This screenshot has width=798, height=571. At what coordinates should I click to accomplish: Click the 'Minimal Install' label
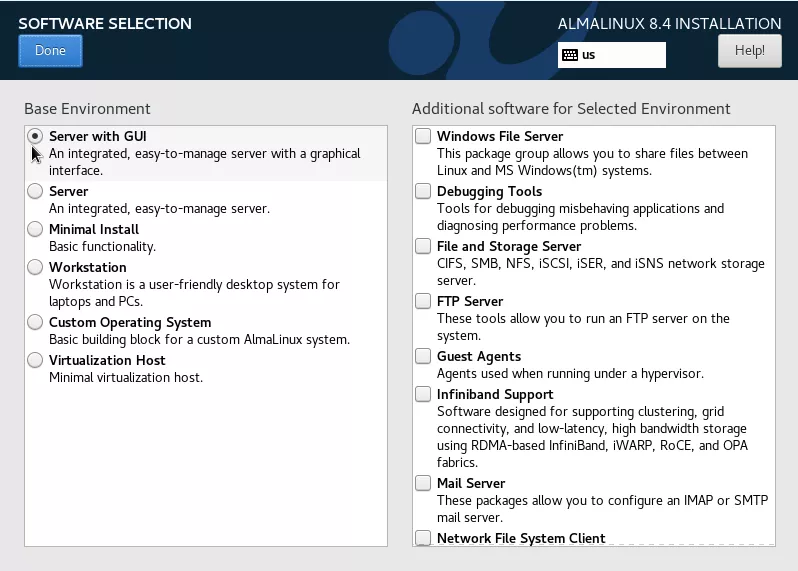[x=94, y=229]
